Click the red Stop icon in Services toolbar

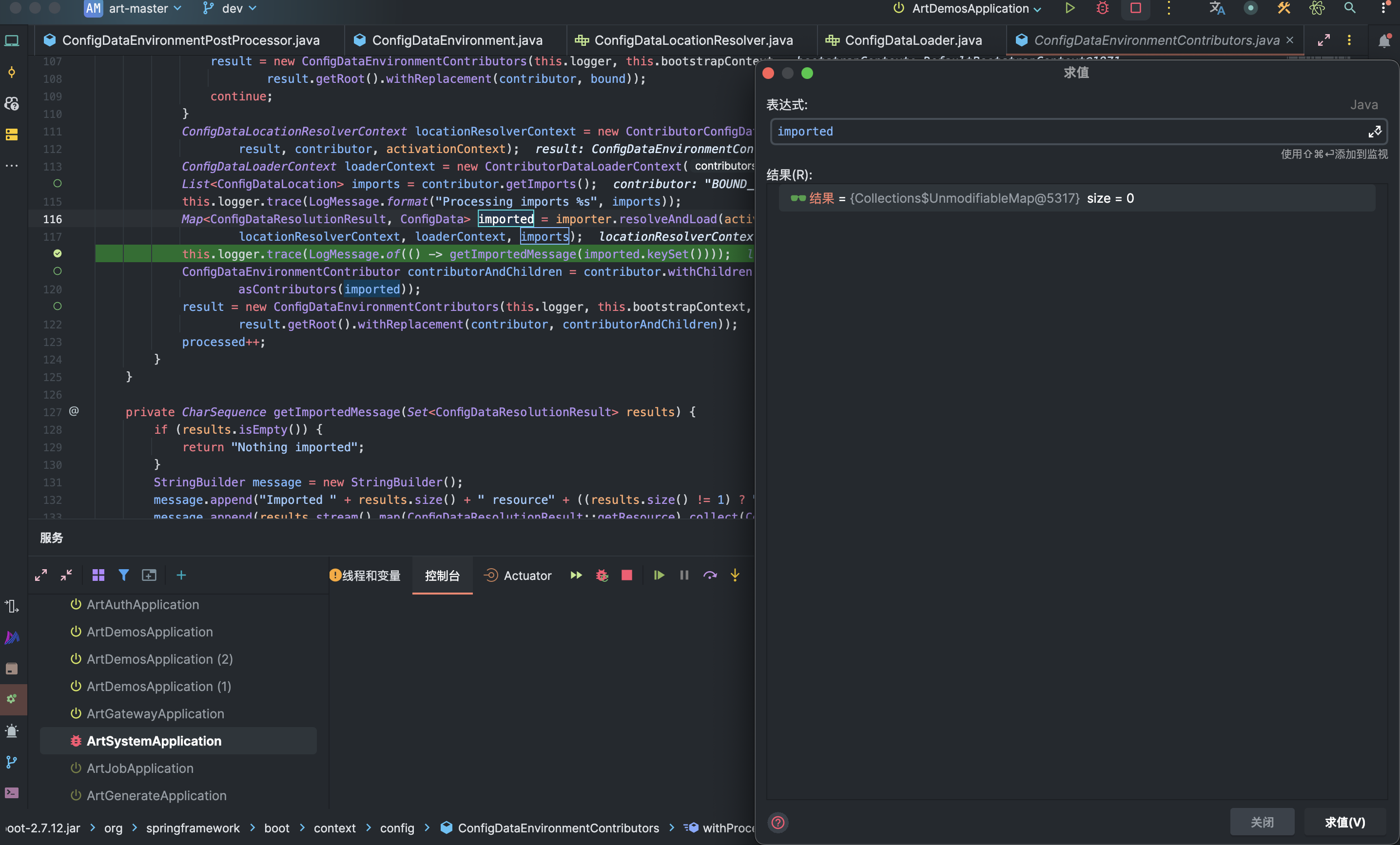pos(627,575)
